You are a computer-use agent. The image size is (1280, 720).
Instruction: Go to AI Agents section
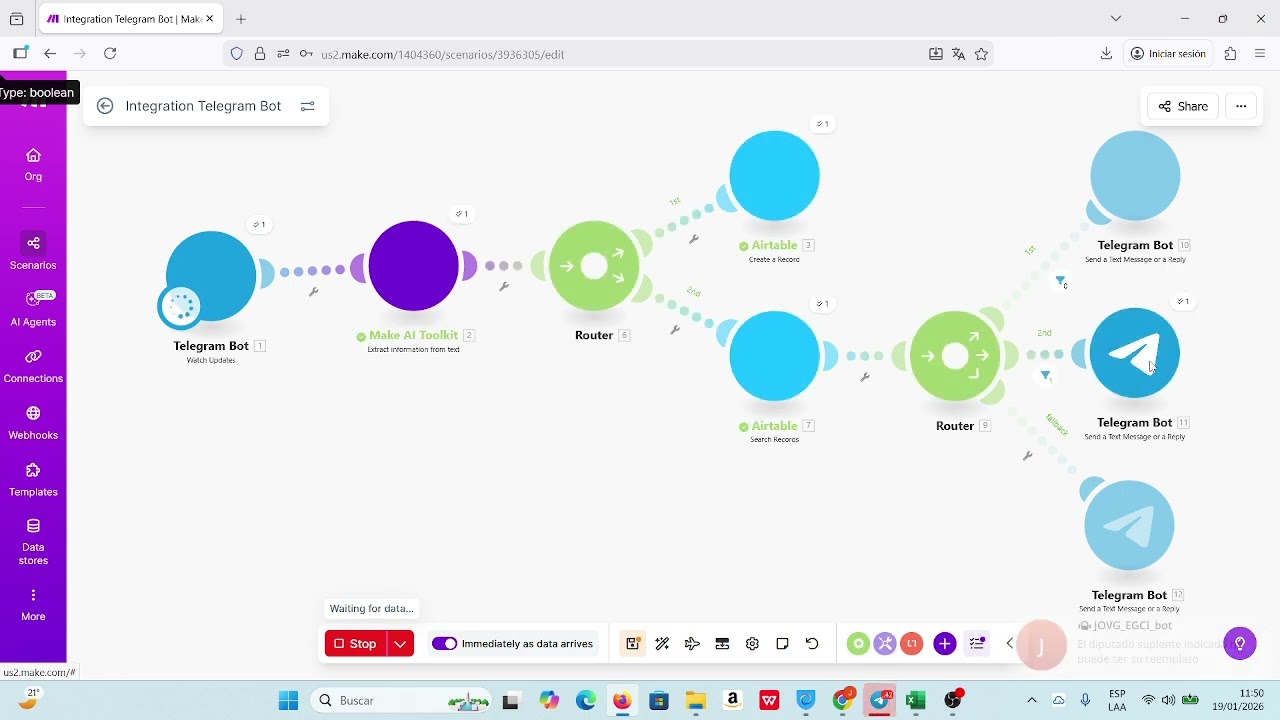click(x=33, y=309)
